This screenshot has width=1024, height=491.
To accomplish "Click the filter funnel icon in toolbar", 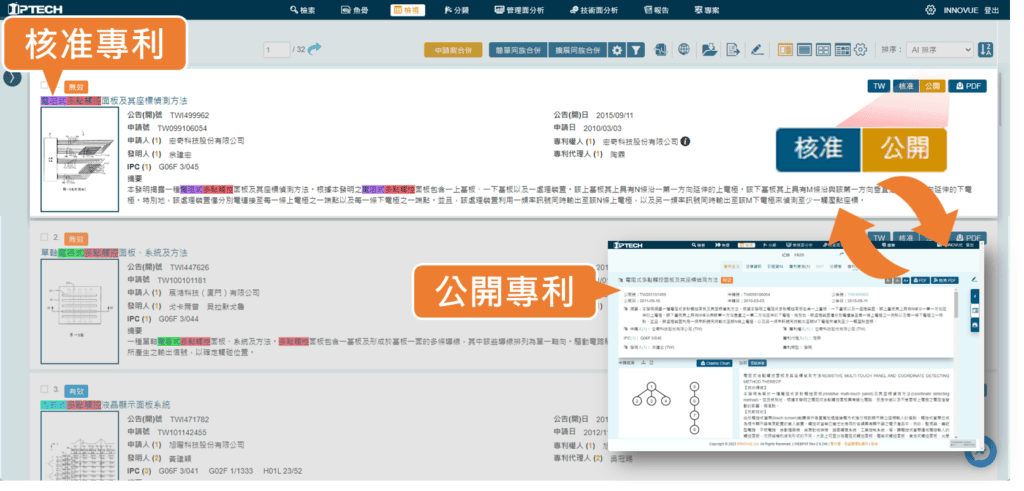I will [x=636, y=49].
